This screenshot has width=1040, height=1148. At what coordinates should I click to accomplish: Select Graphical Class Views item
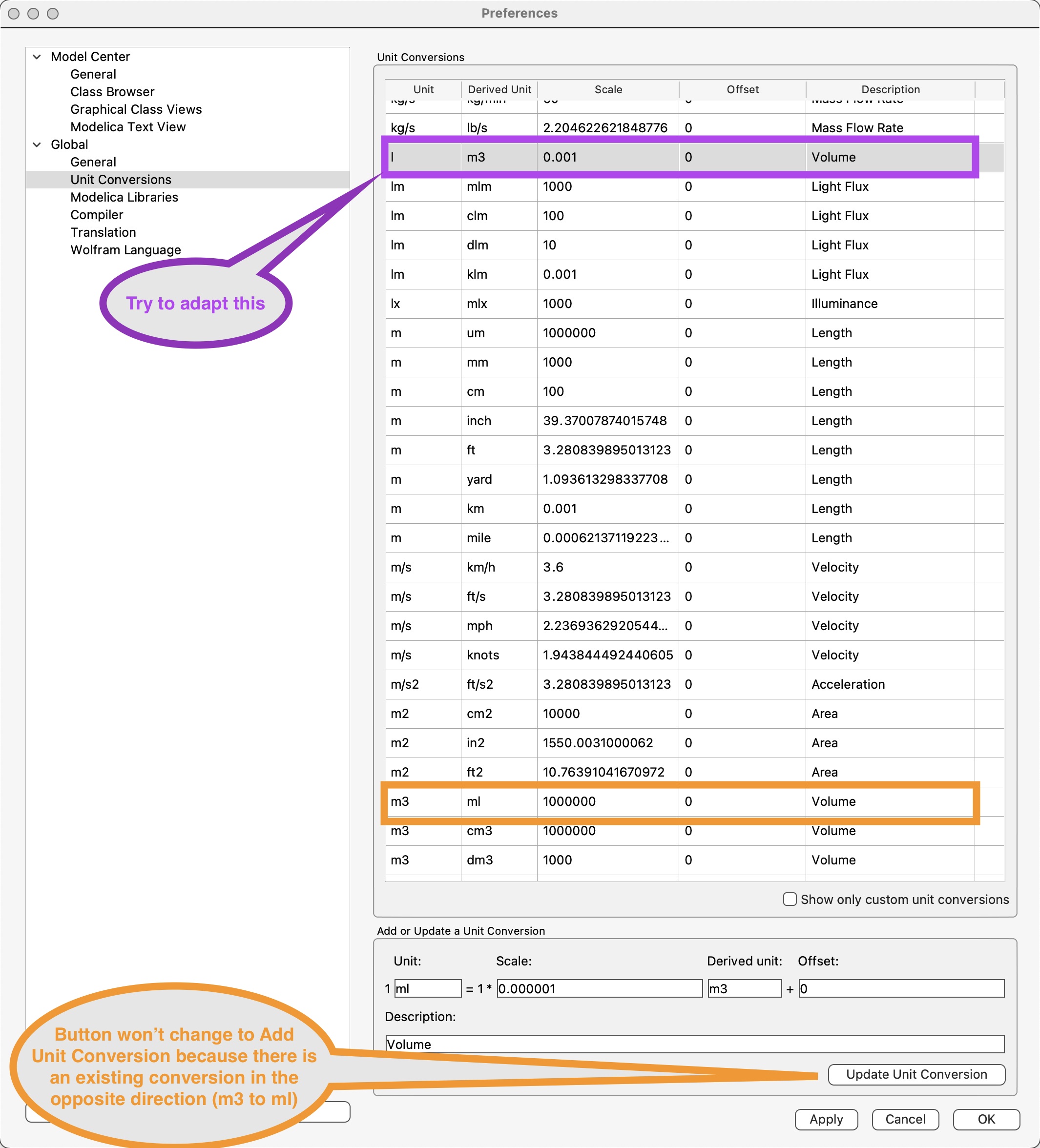coord(136,109)
